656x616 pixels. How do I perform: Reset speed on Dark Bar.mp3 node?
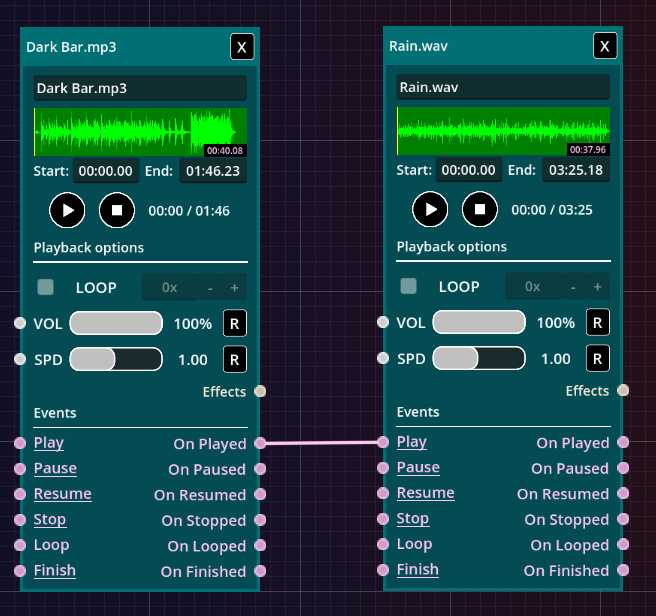(x=234, y=359)
